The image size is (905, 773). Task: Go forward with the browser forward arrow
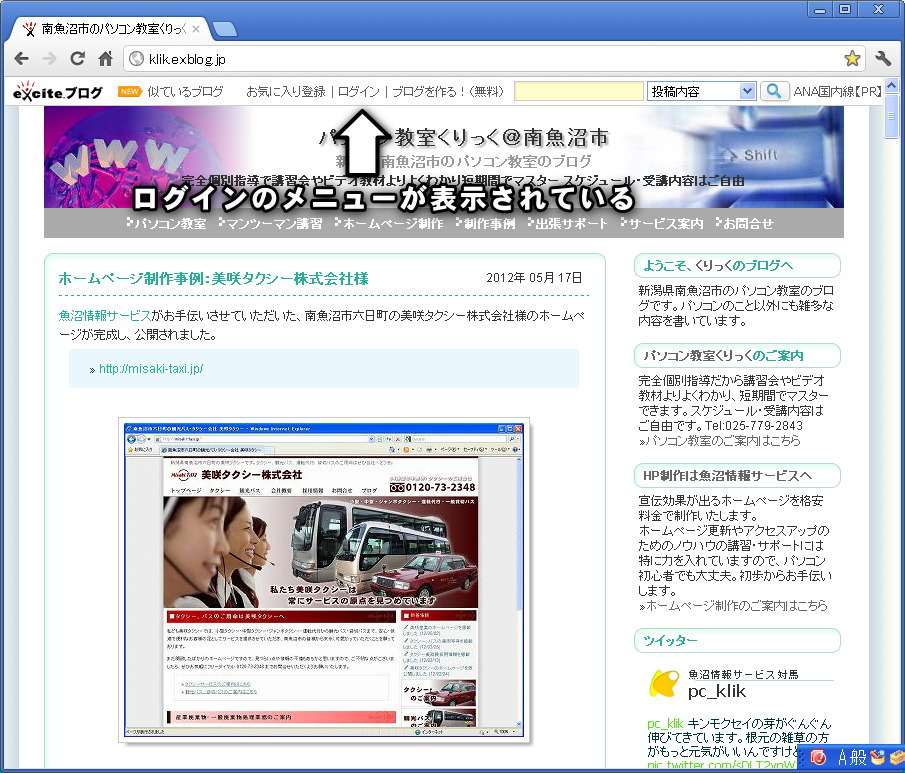coord(50,58)
